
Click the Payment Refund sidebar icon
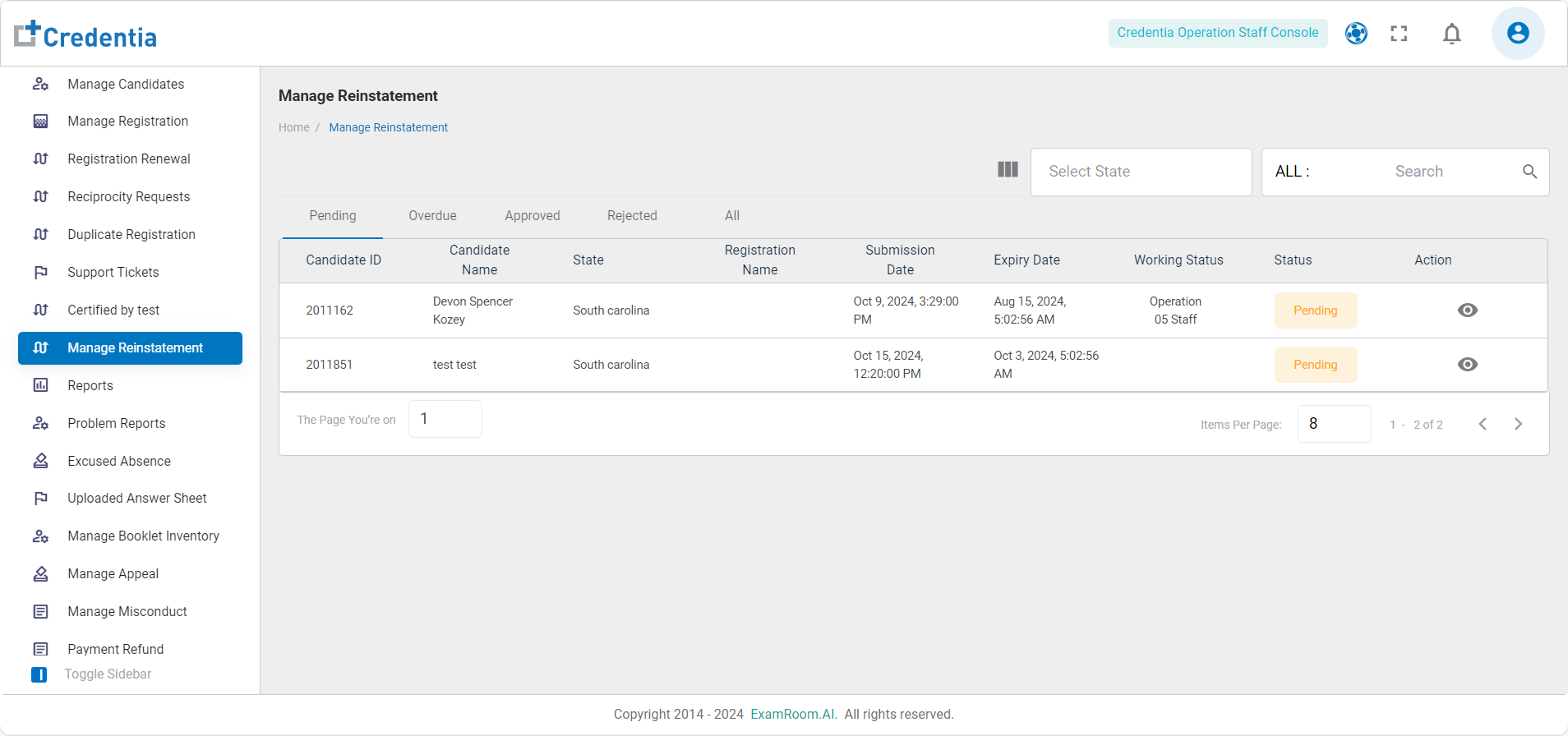(40, 649)
